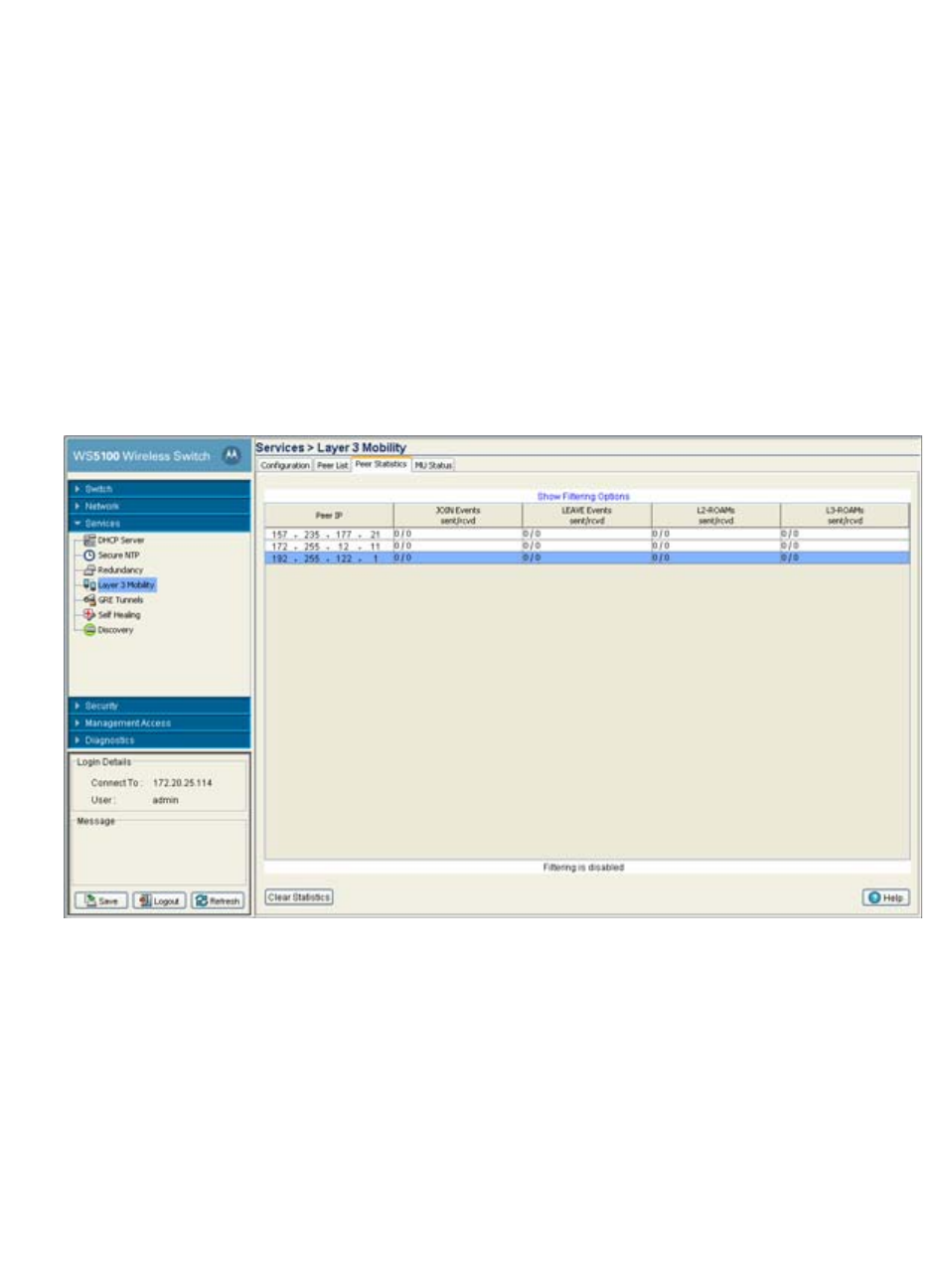Viewport: 930px width, 1288px height.
Task: Expand the Network menu section
Action: click(x=159, y=506)
